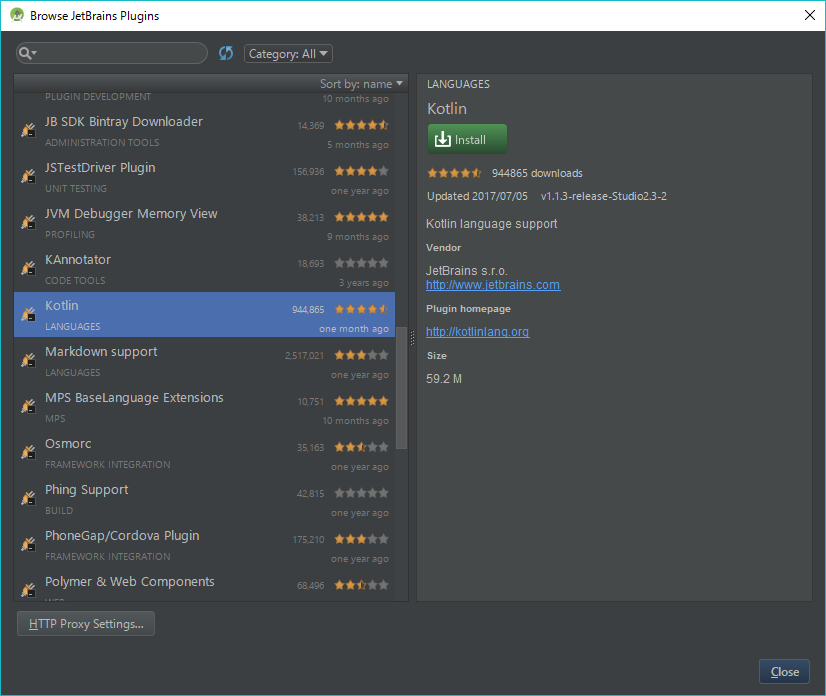Install the Kotlin plugin

(x=467, y=139)
